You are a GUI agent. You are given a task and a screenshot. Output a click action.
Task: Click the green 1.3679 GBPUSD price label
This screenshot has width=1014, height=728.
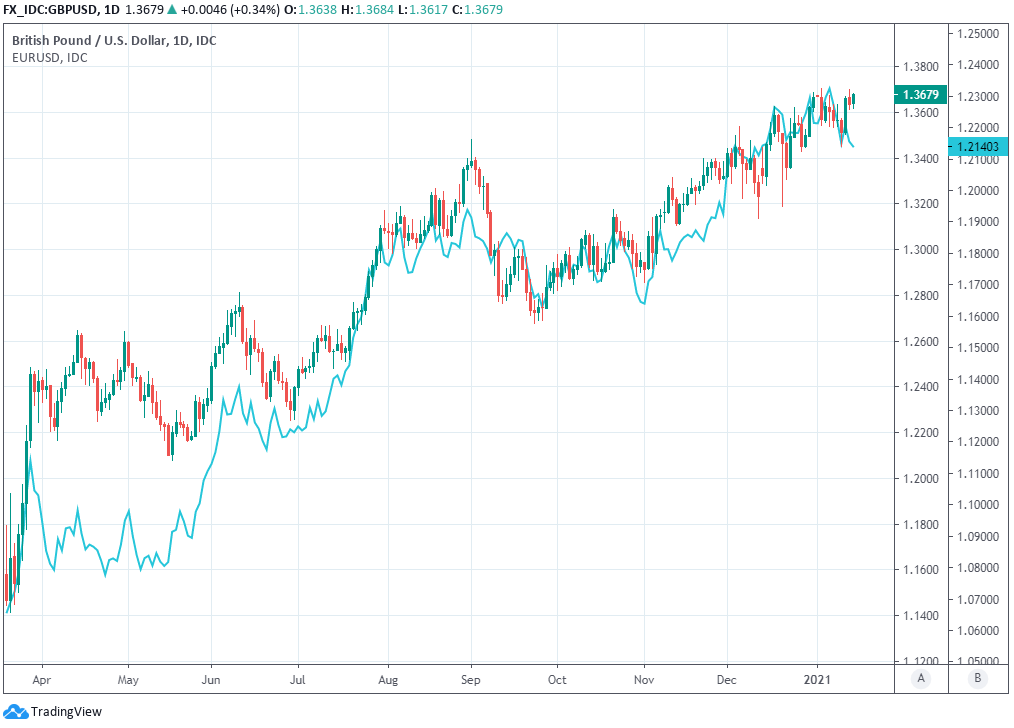(x=919, y=95)
